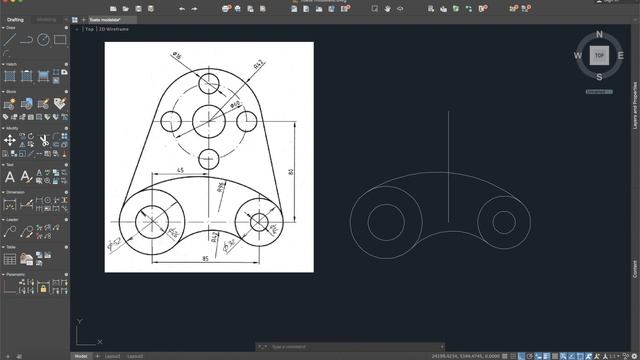The image size is (640, 360).
Task: Open the Layout2 tab
Action: (135, 356)
